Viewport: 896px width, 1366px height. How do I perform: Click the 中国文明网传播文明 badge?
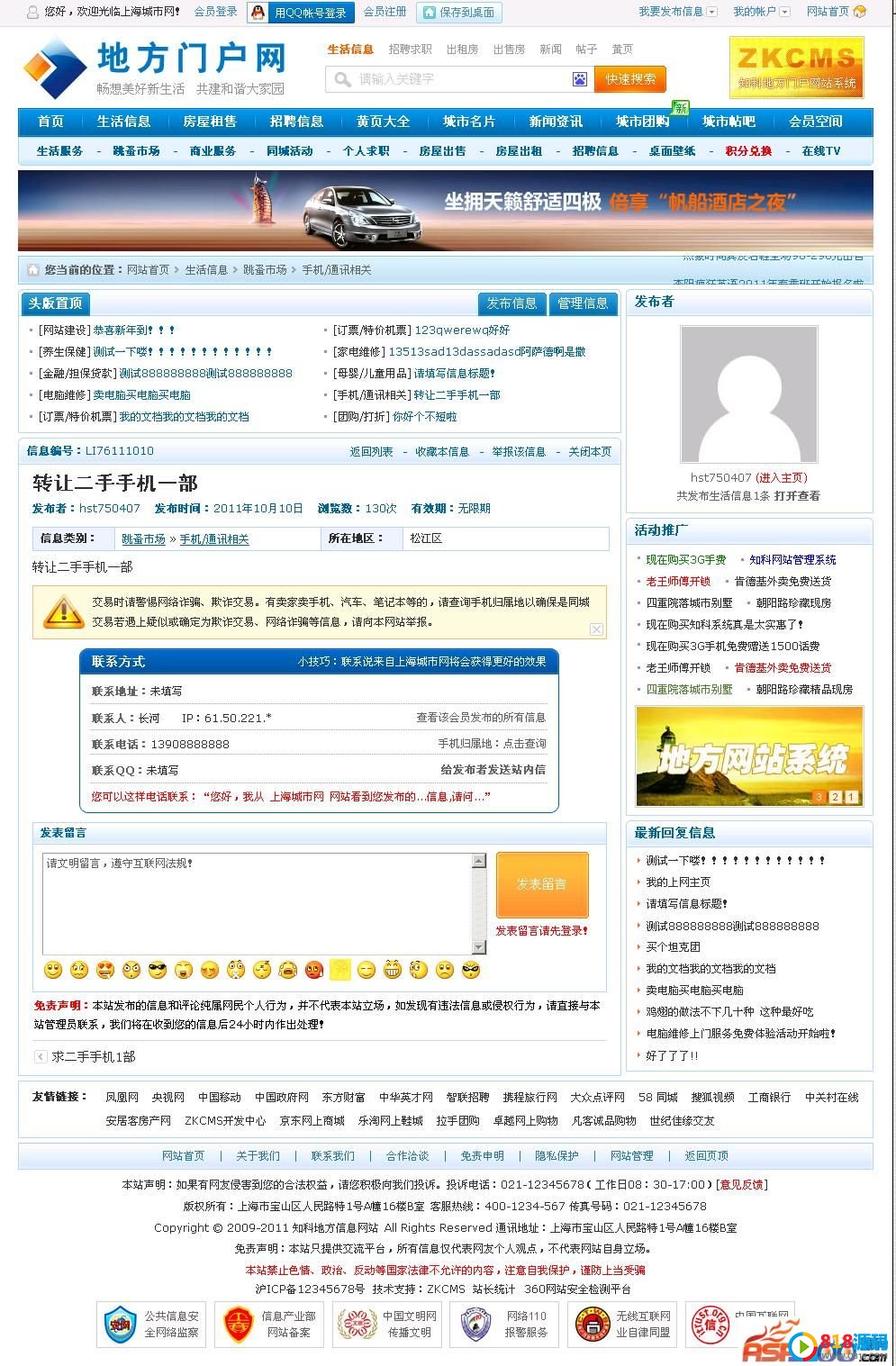point(387,1324)
